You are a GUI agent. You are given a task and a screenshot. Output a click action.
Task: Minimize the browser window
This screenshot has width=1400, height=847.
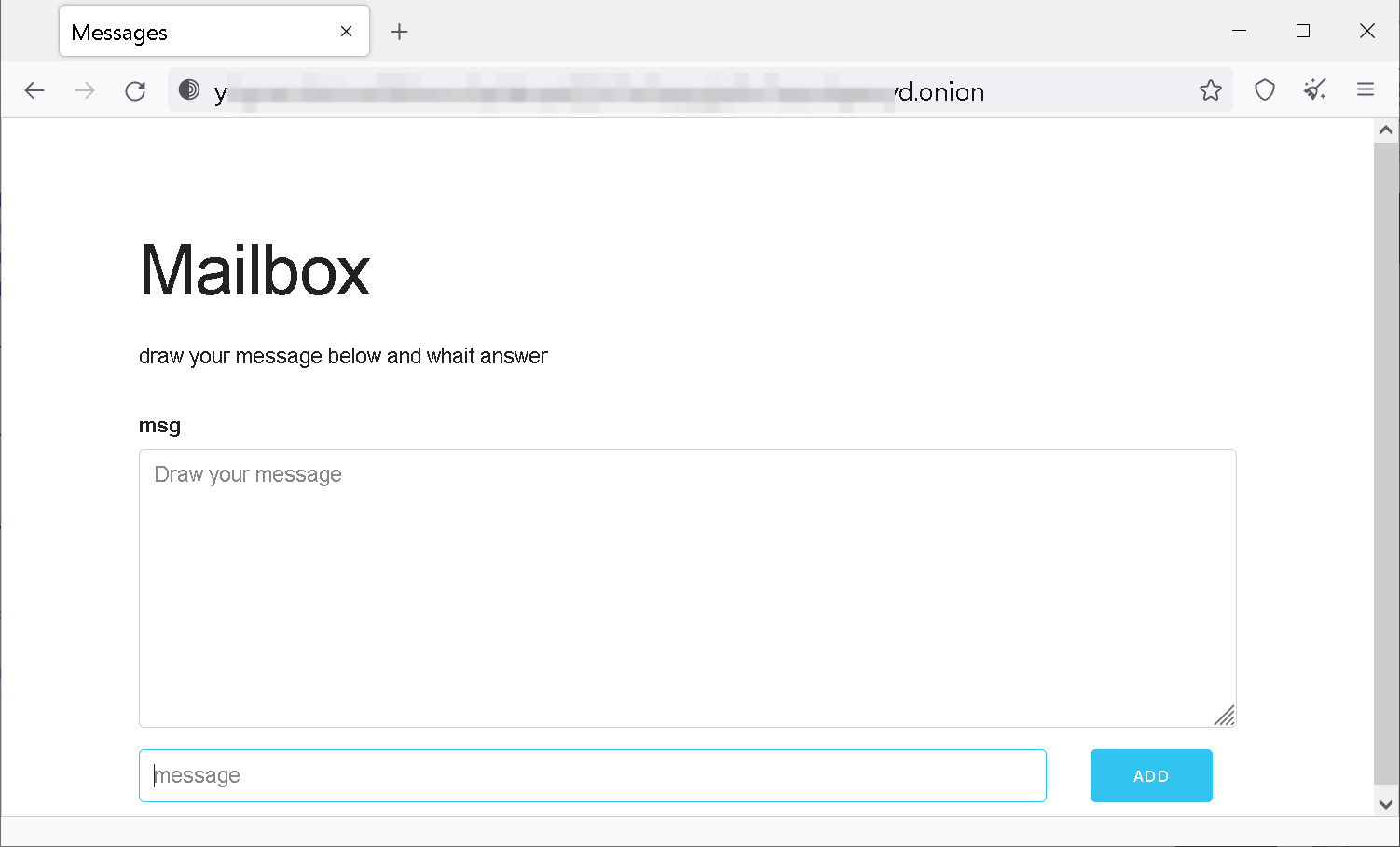pos(1239,31)
